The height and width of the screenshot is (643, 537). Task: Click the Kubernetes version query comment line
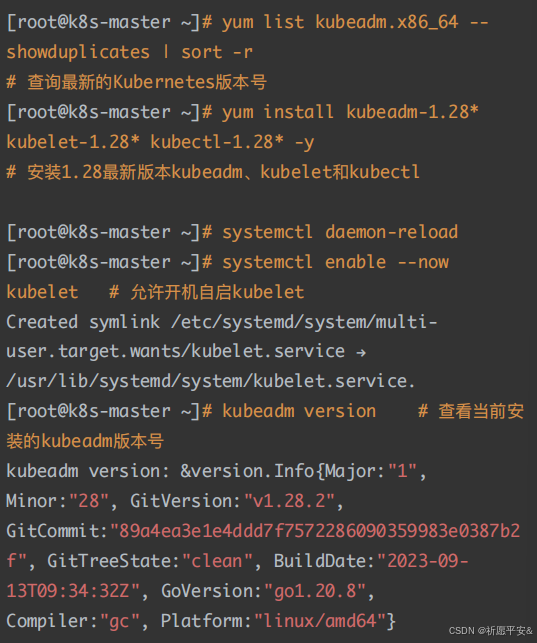pyautogui.click(x=137, y=82)
